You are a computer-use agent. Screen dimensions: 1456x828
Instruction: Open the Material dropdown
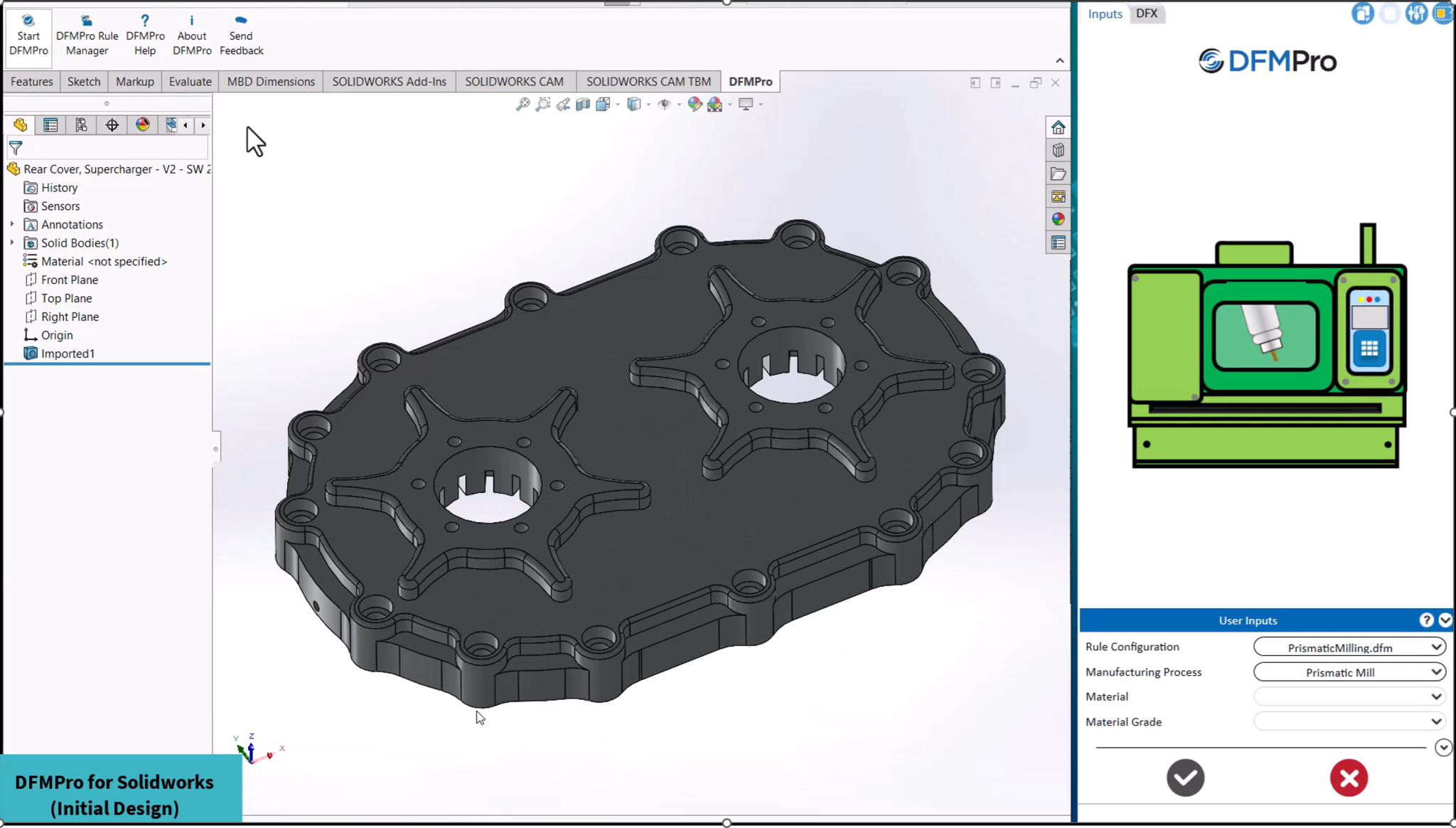point(1349,696)
